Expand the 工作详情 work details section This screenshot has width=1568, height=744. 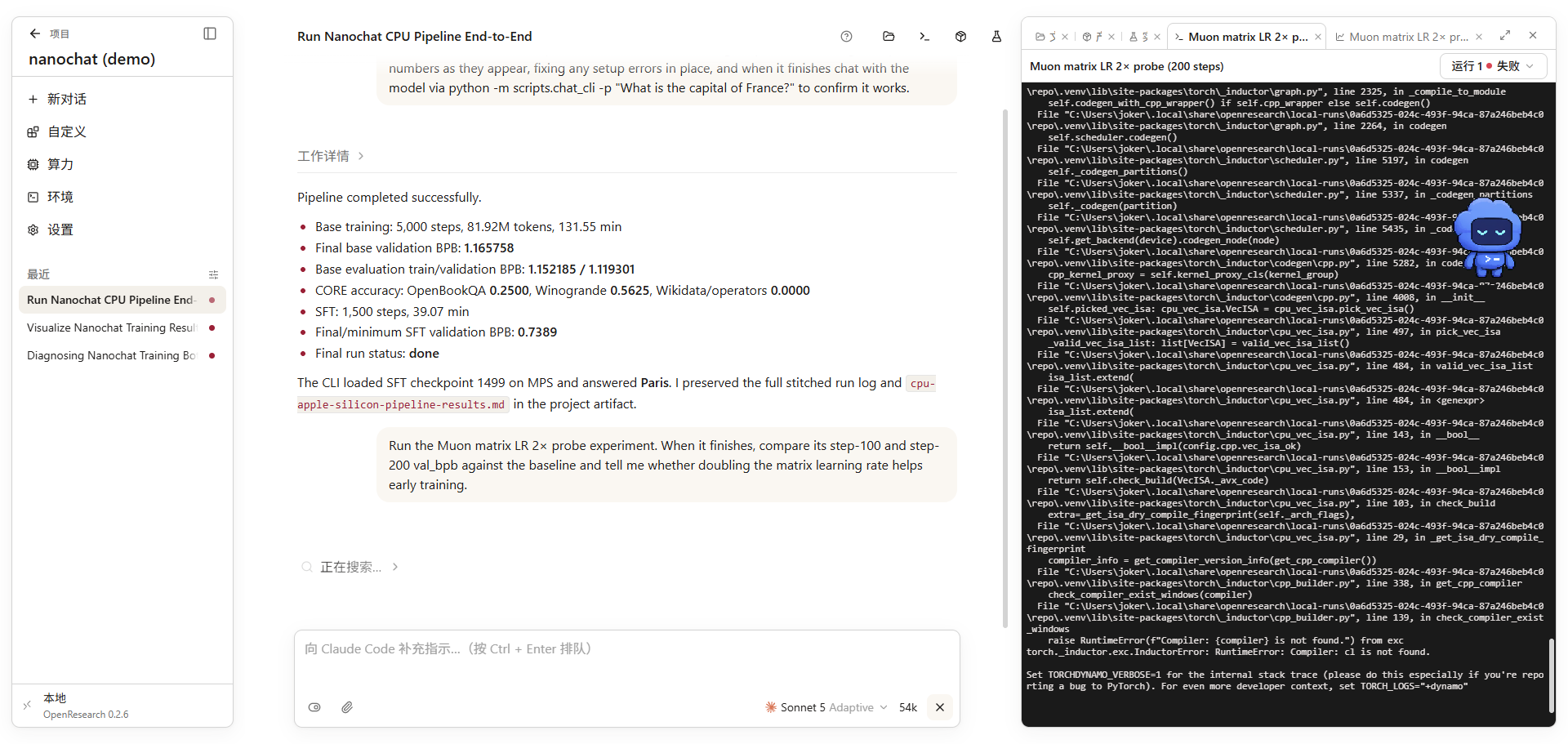(x=331, y=156)
